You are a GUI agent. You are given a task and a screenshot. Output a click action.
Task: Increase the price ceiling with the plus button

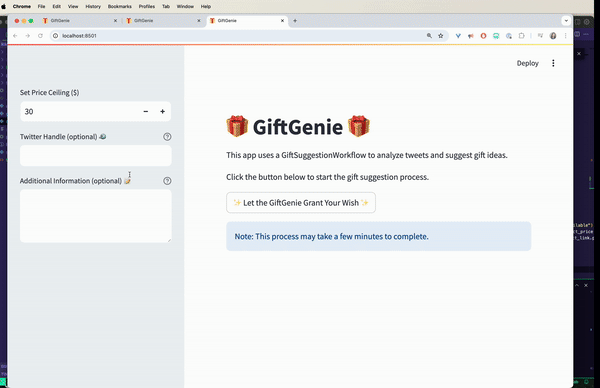click(162, 111)
